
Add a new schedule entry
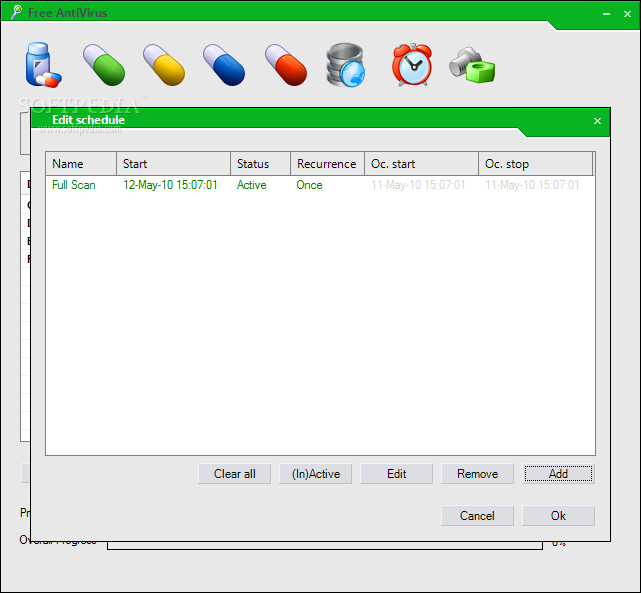pyautogui.click(x=558, y=474)
